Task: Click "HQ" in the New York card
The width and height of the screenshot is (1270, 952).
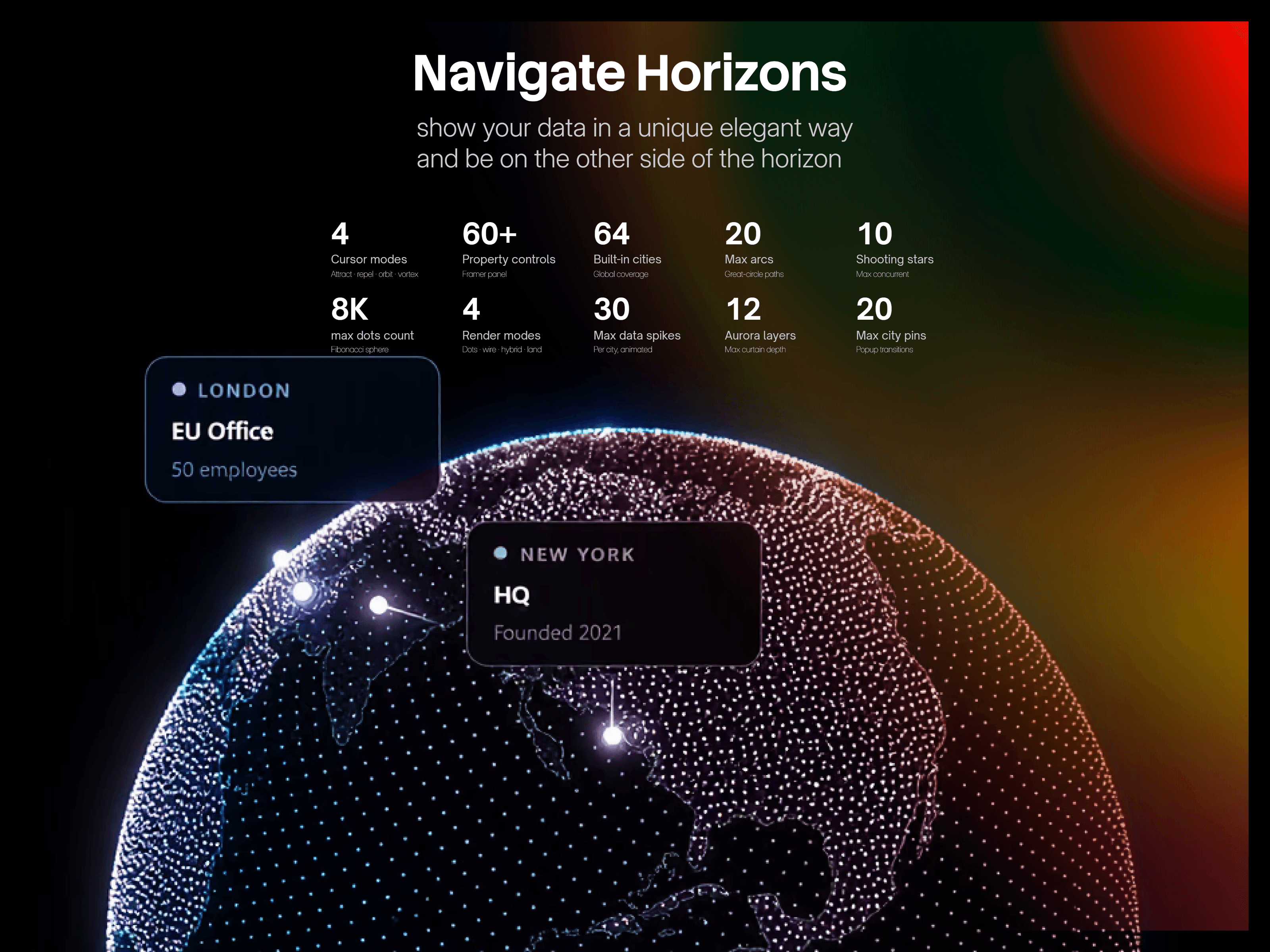Action: (512, 595)
